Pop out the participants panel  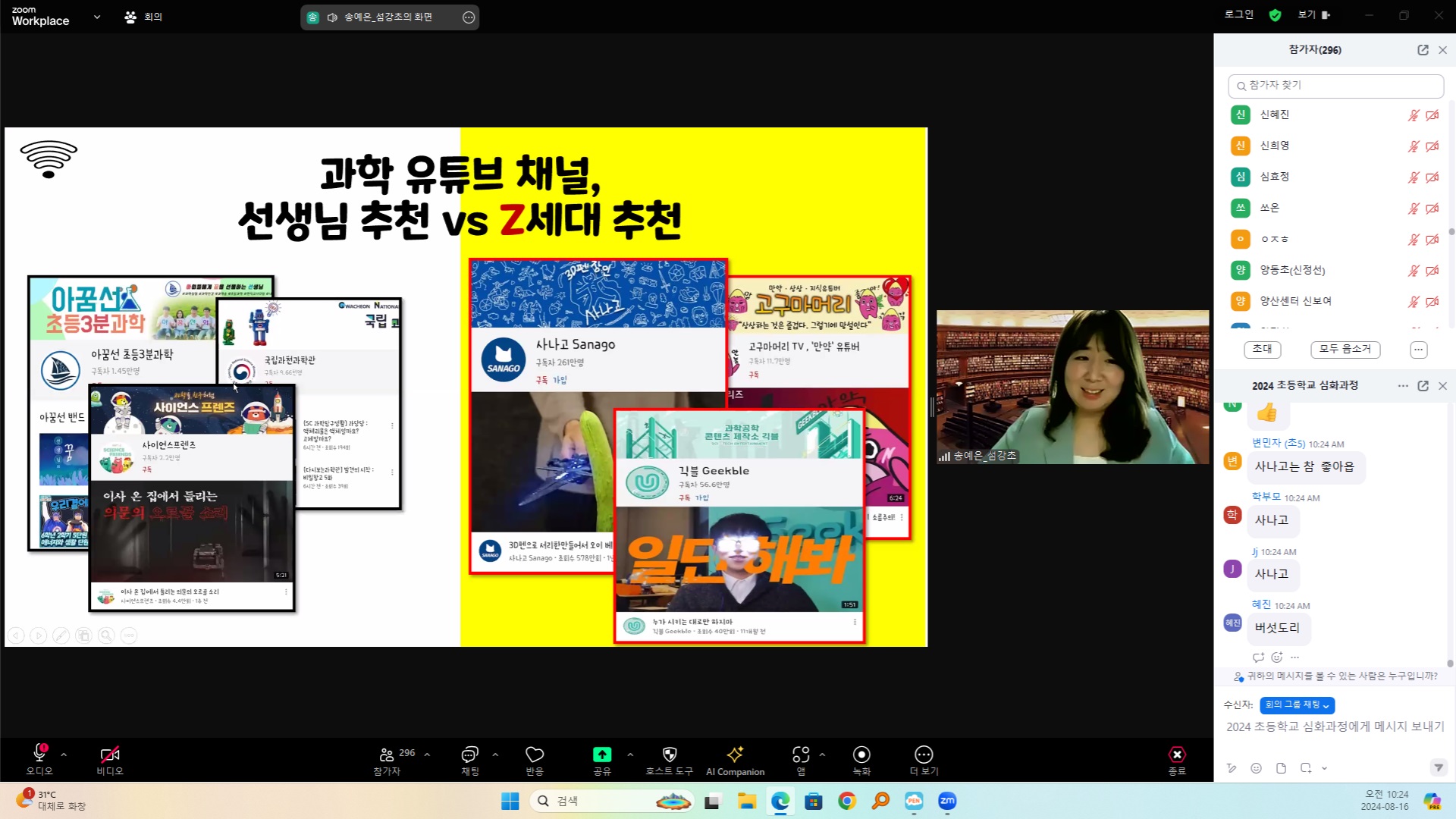(x=1423, y=50)
